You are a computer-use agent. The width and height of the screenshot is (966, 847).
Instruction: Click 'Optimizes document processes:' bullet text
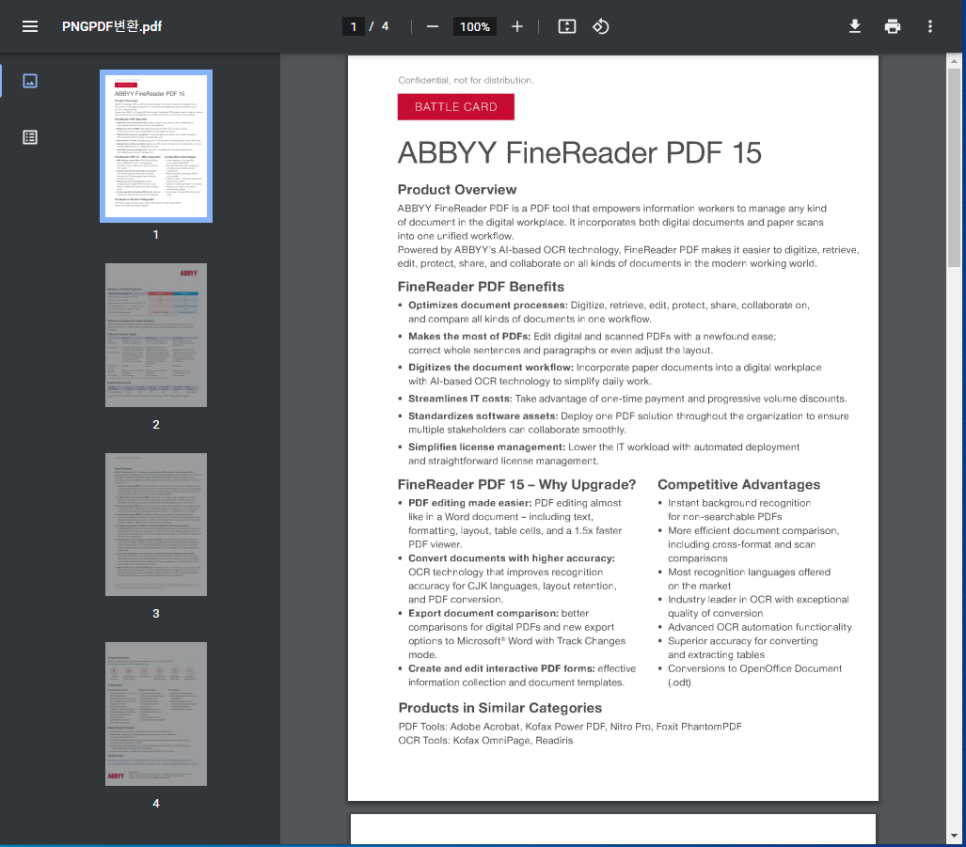487,305
